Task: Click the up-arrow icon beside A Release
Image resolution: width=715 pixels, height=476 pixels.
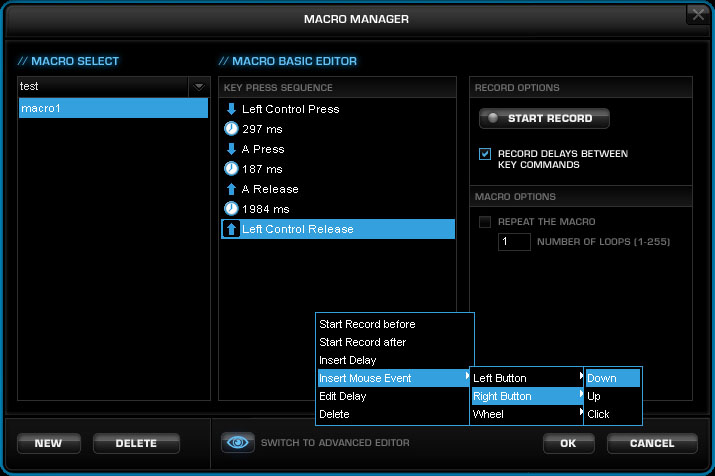Action: 231,189
